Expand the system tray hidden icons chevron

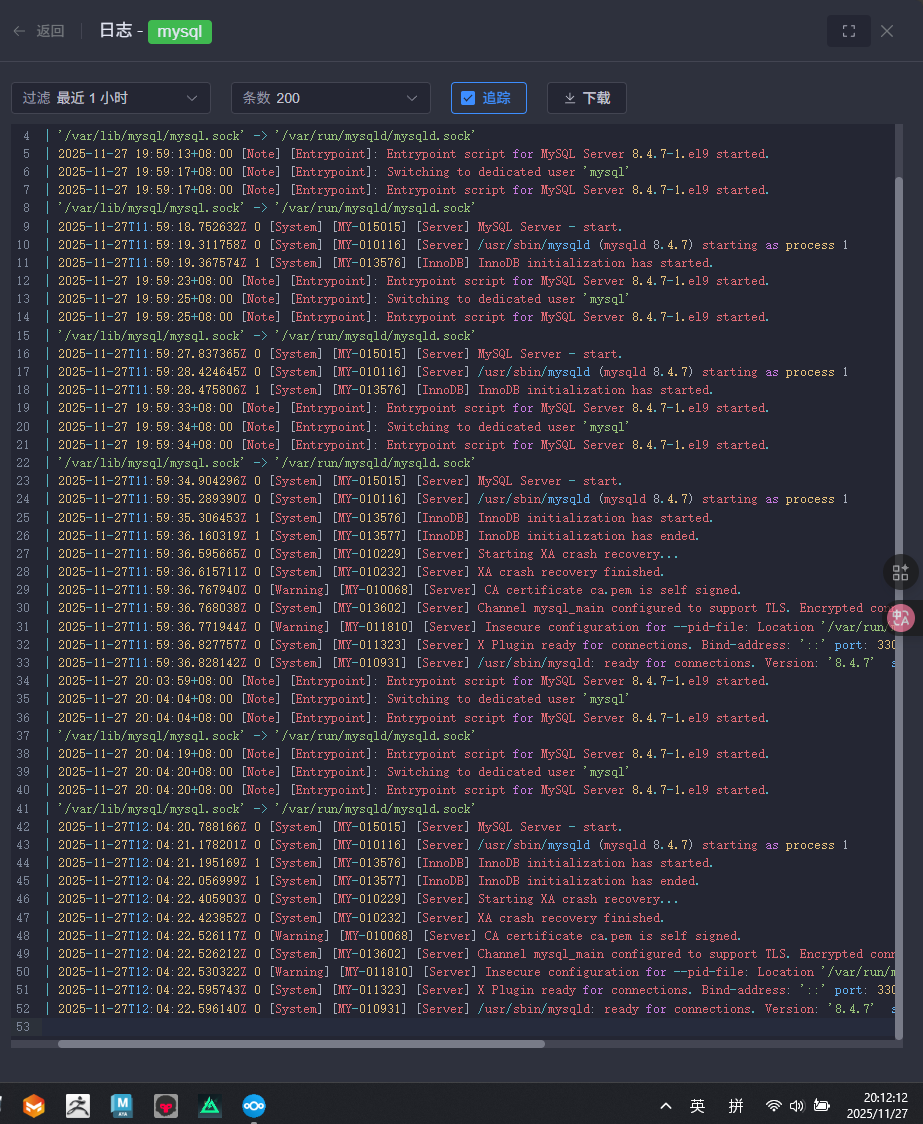pyautogui.click(x=665, y=1106)
